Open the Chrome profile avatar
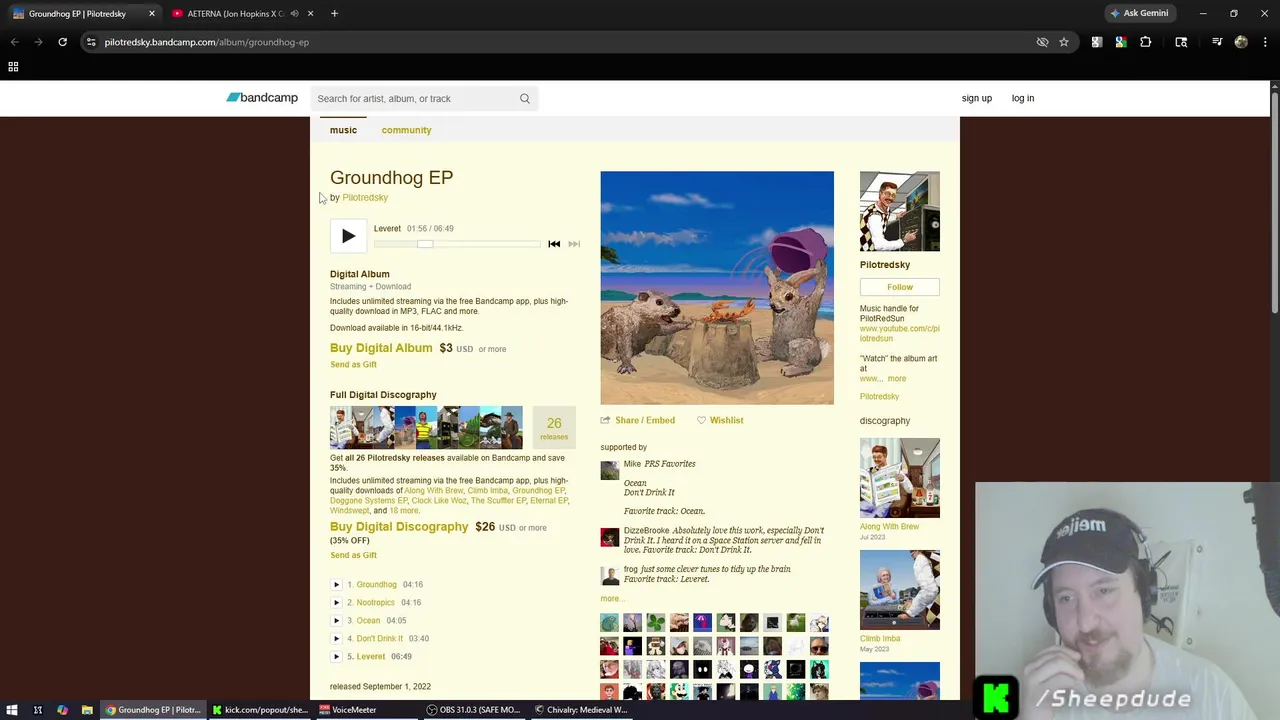The image size is (1280, 720). (1241, 42)
